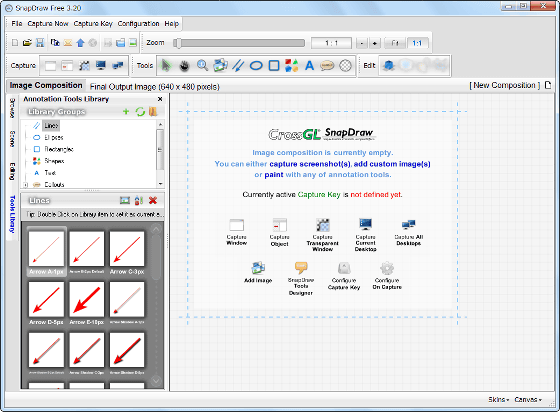Click the Fit zoom button

pyautogui.click(x=394, y=43)
